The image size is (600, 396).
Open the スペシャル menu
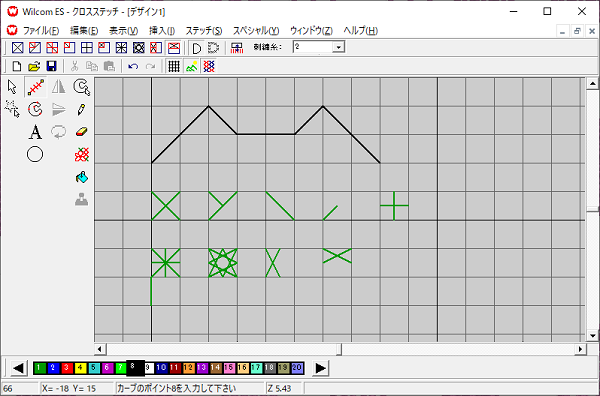click(256, 30)
